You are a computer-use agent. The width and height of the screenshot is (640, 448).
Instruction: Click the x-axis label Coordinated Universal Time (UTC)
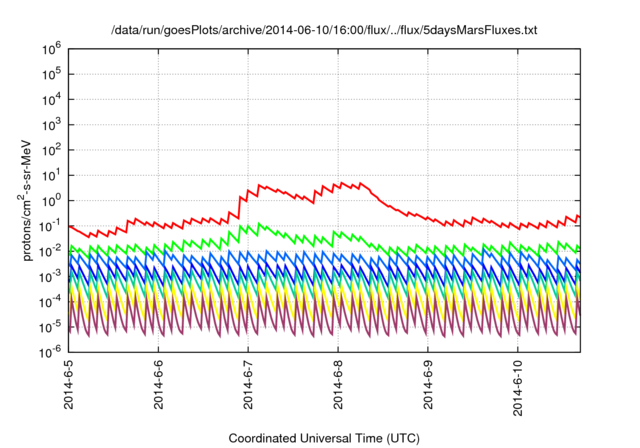[324, 438]
